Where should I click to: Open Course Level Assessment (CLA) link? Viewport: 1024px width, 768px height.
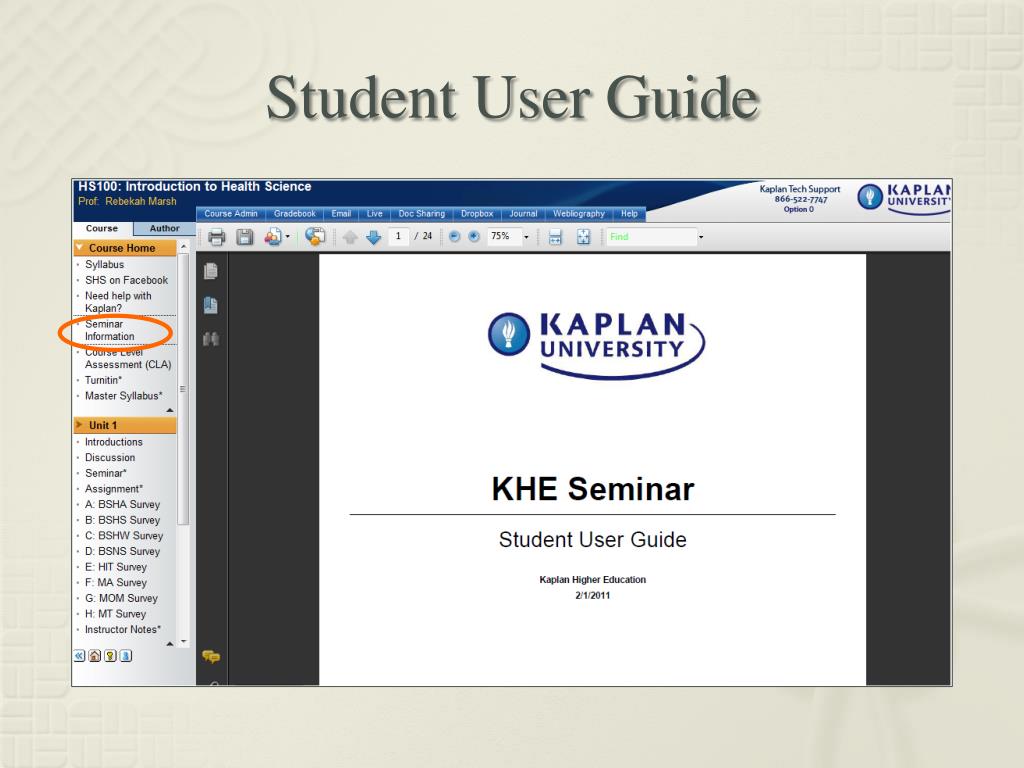point(128,359)
